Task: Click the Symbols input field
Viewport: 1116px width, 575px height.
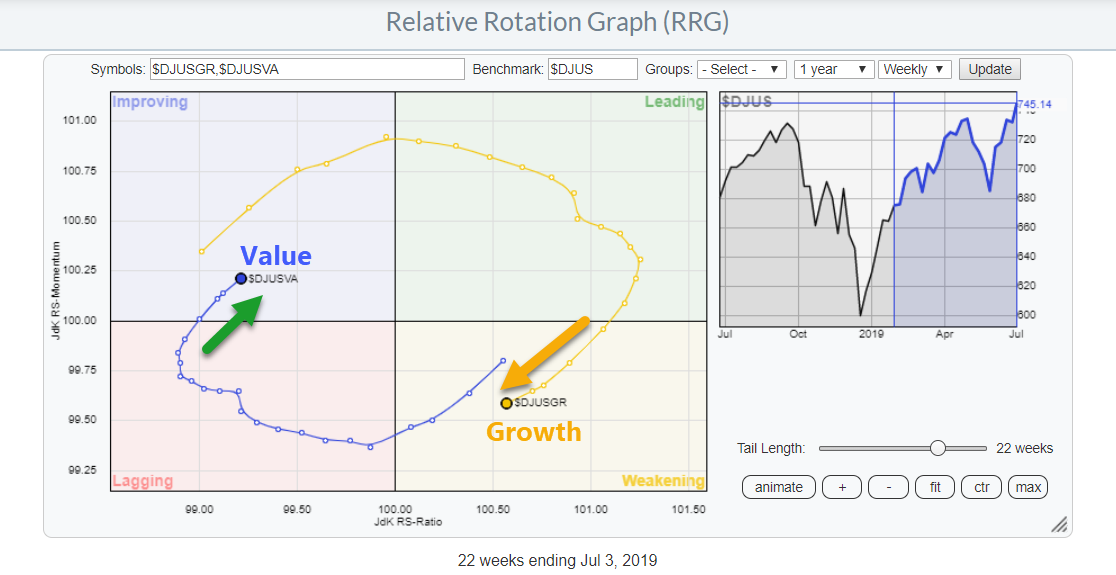Action: pos(306,69)
